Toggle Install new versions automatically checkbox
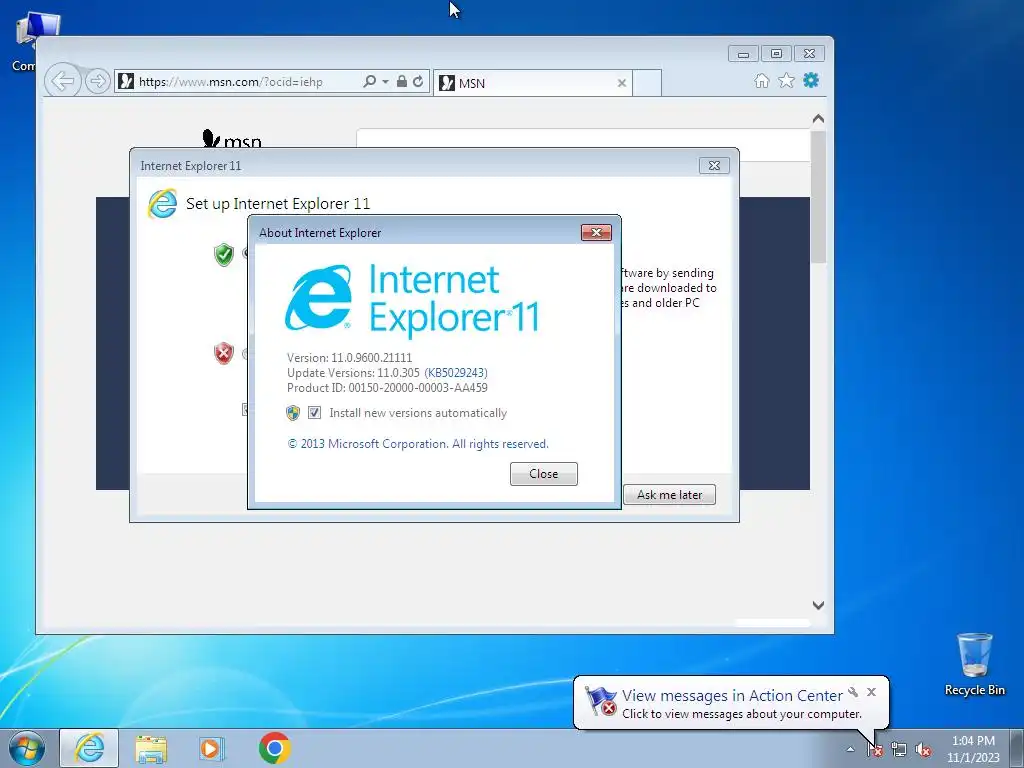 [x=314, y=413]
